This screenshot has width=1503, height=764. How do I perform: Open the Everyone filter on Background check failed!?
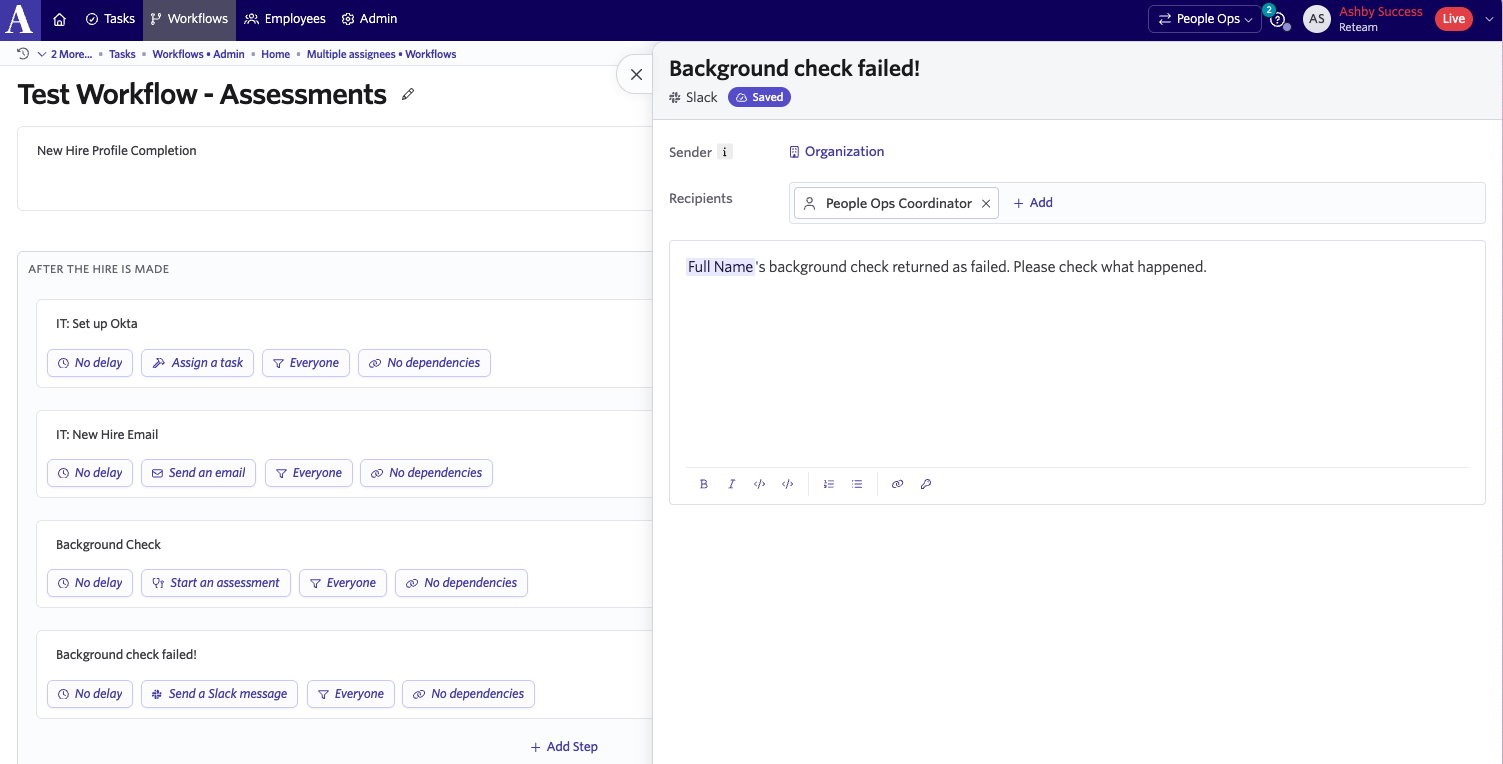351,694
